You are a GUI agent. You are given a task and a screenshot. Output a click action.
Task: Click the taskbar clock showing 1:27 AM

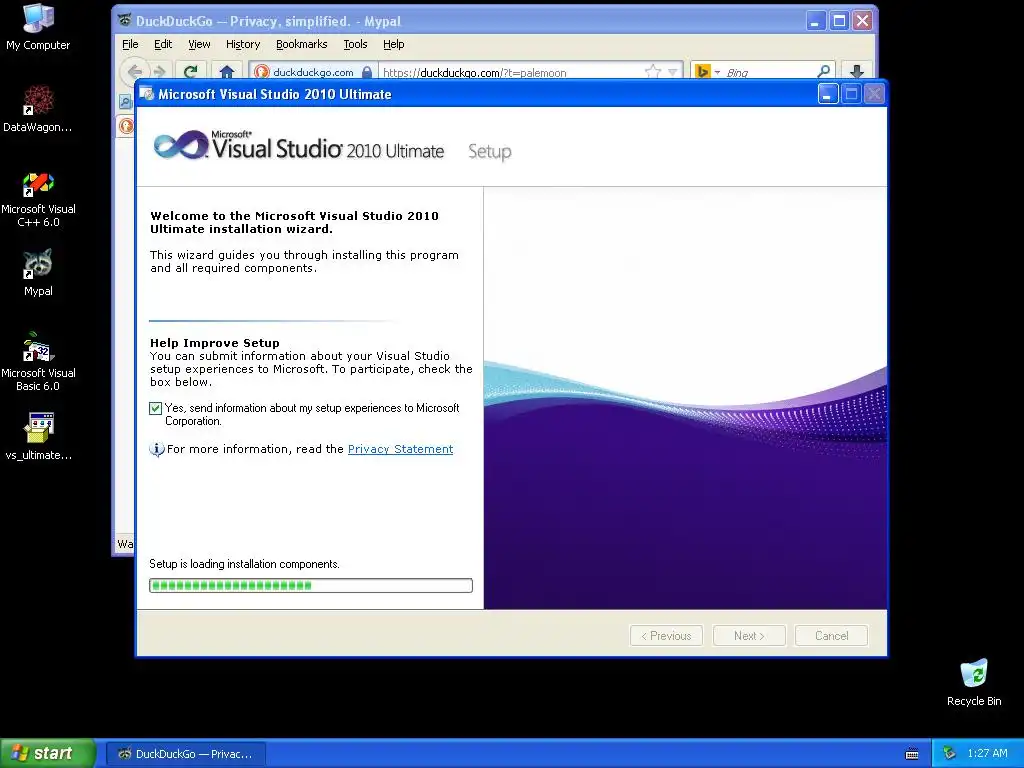[987, 754]
